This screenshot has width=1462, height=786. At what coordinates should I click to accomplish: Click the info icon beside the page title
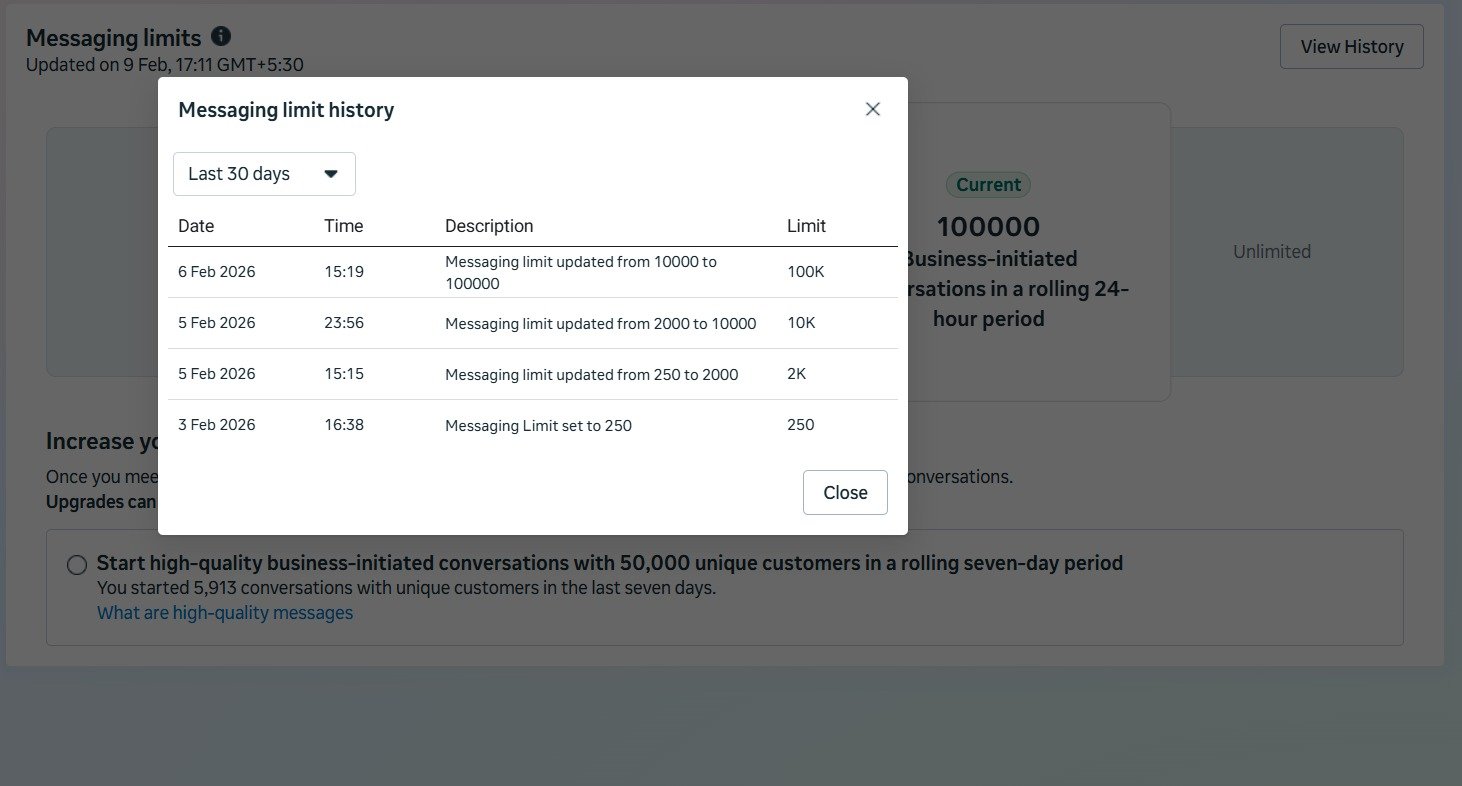[x=220, y=36]
